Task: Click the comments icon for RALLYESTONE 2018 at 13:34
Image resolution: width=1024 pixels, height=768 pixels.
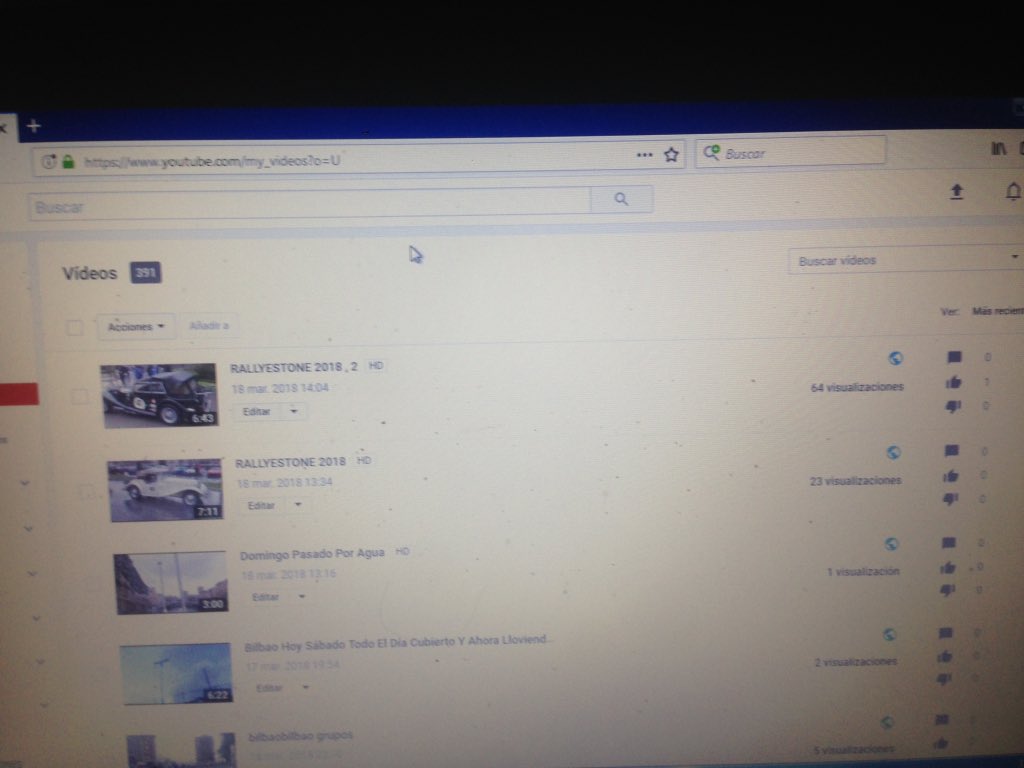Action: coord(952,451)
